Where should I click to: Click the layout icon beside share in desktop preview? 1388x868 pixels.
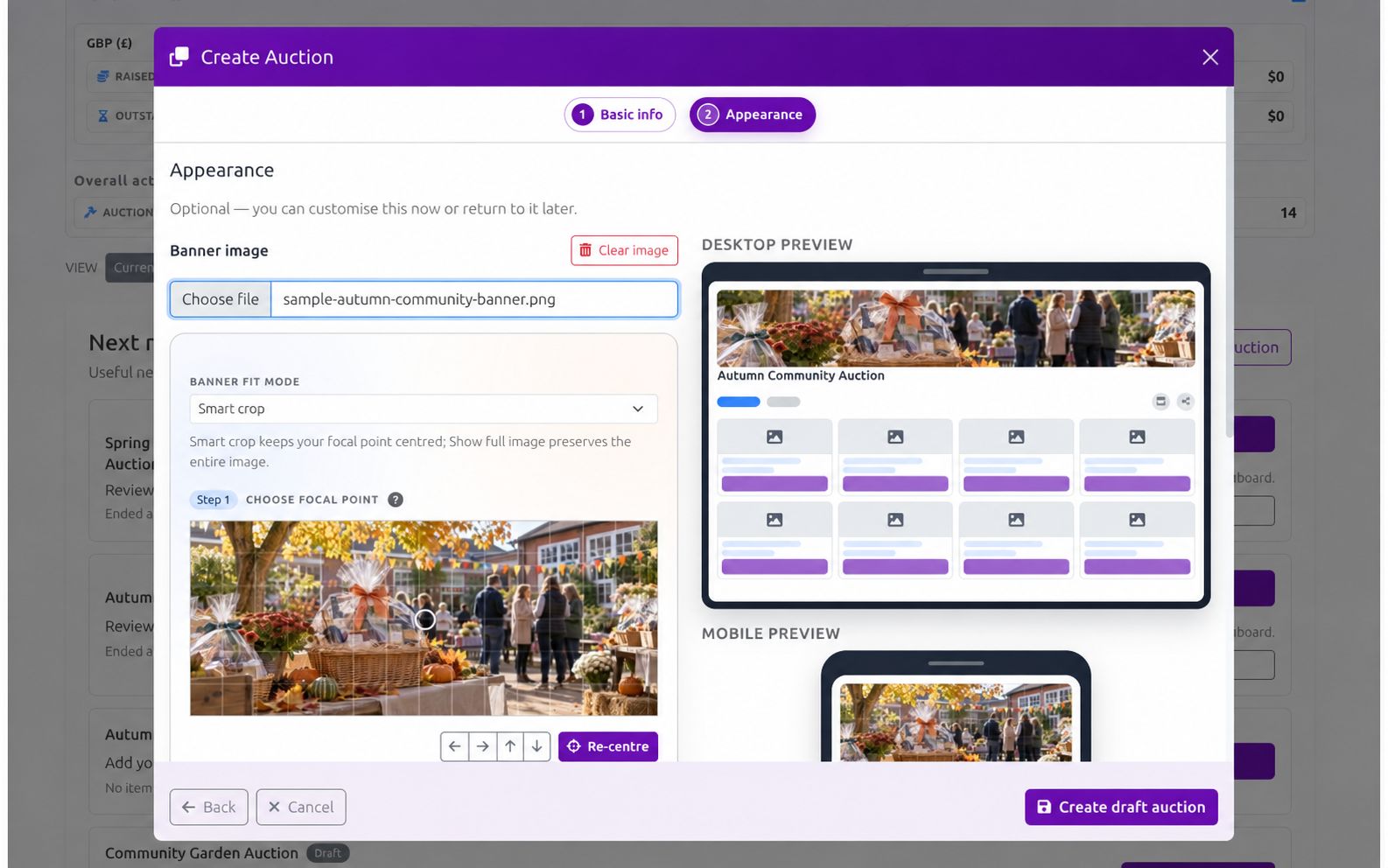tap(1160, 402)
